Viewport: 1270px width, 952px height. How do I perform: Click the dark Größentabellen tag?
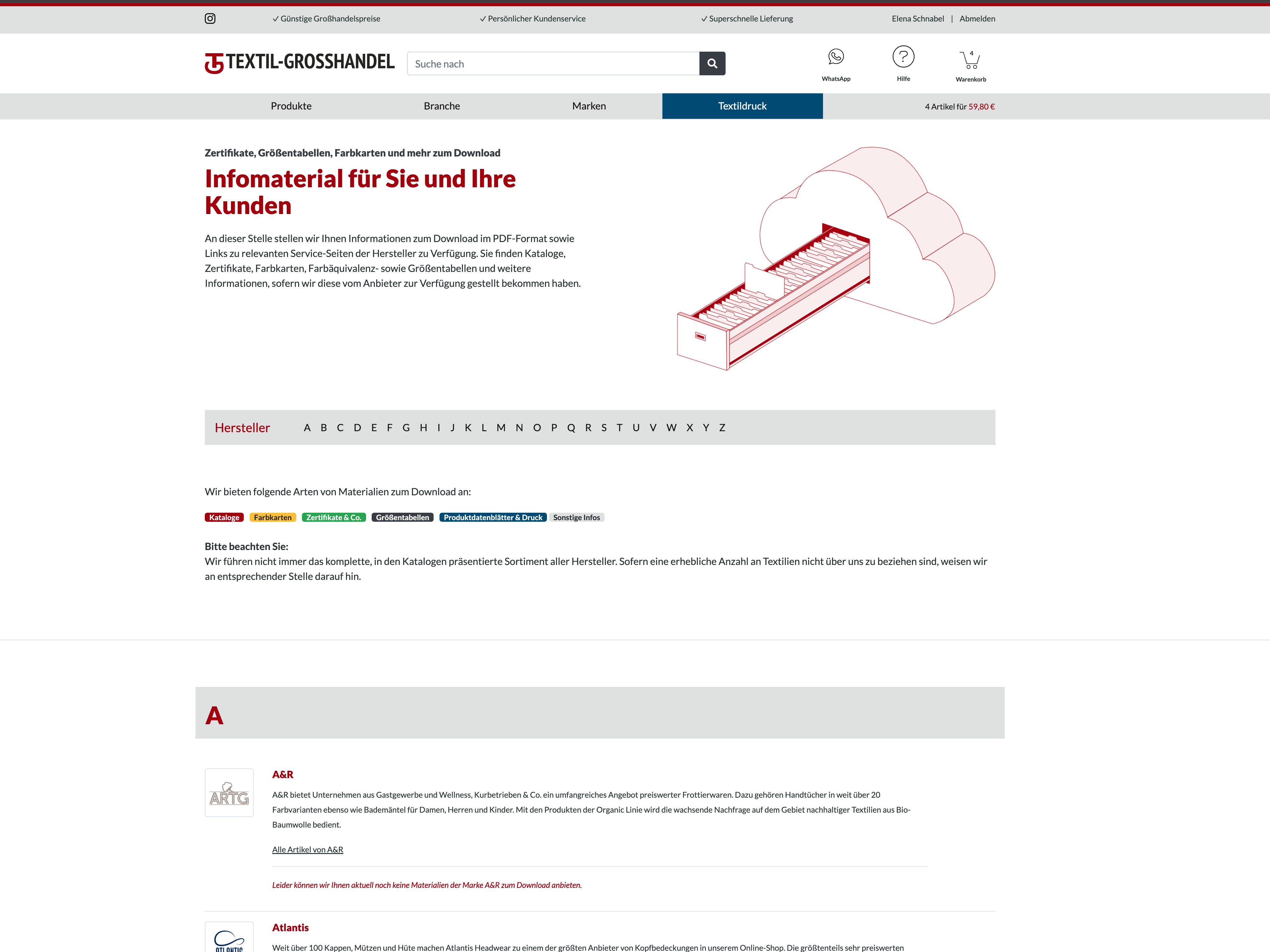click(x=402, y=518)
